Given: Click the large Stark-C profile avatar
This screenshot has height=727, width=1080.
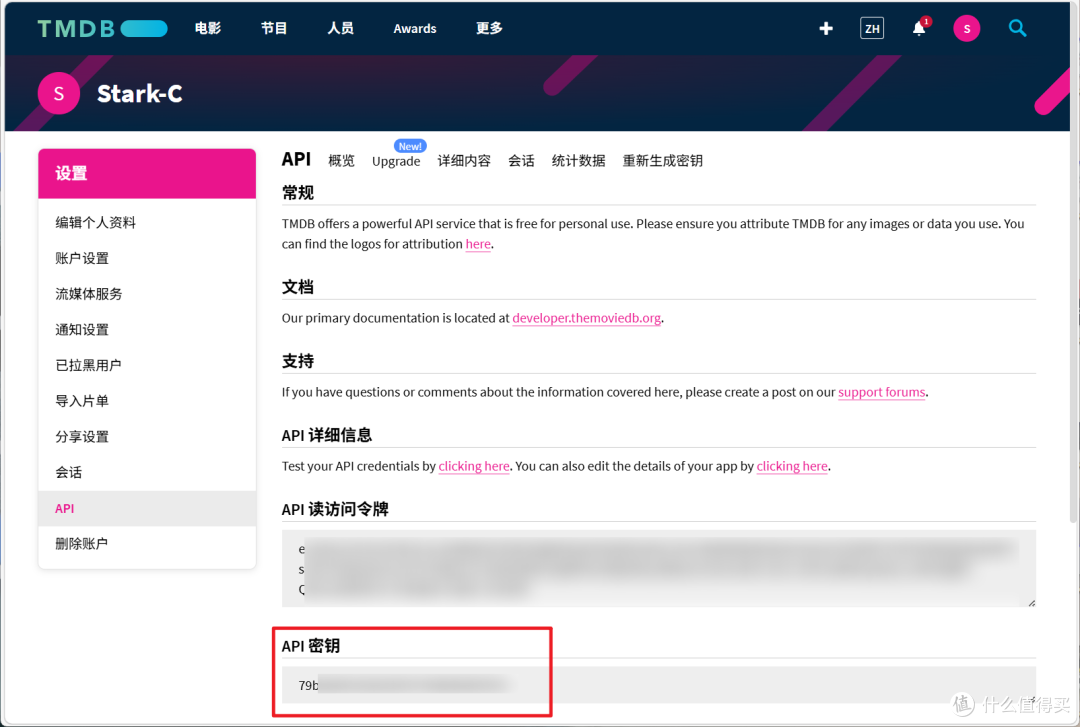Looking at the screenshot, I should click(x=59, y=93).
